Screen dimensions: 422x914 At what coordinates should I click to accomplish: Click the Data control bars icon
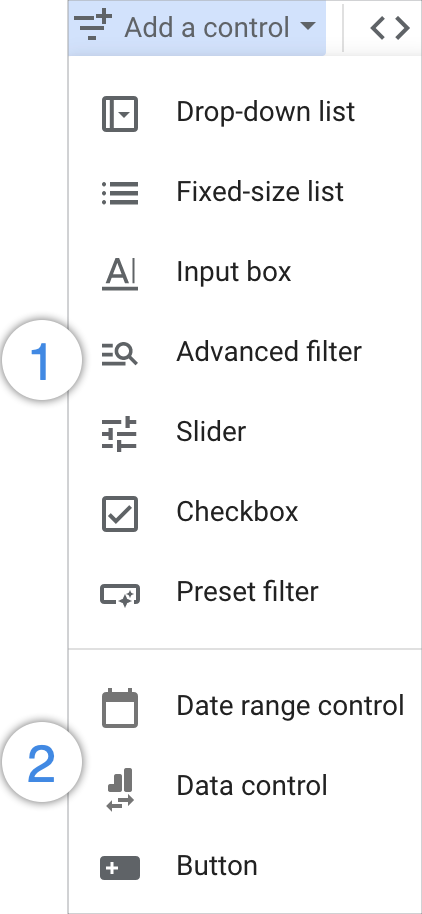pos(120,789)
